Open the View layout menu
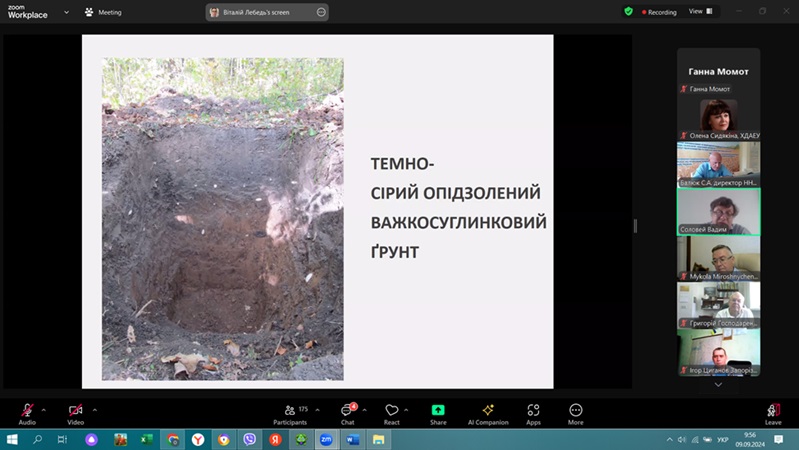799x450 pixels. tap(701, 11)
